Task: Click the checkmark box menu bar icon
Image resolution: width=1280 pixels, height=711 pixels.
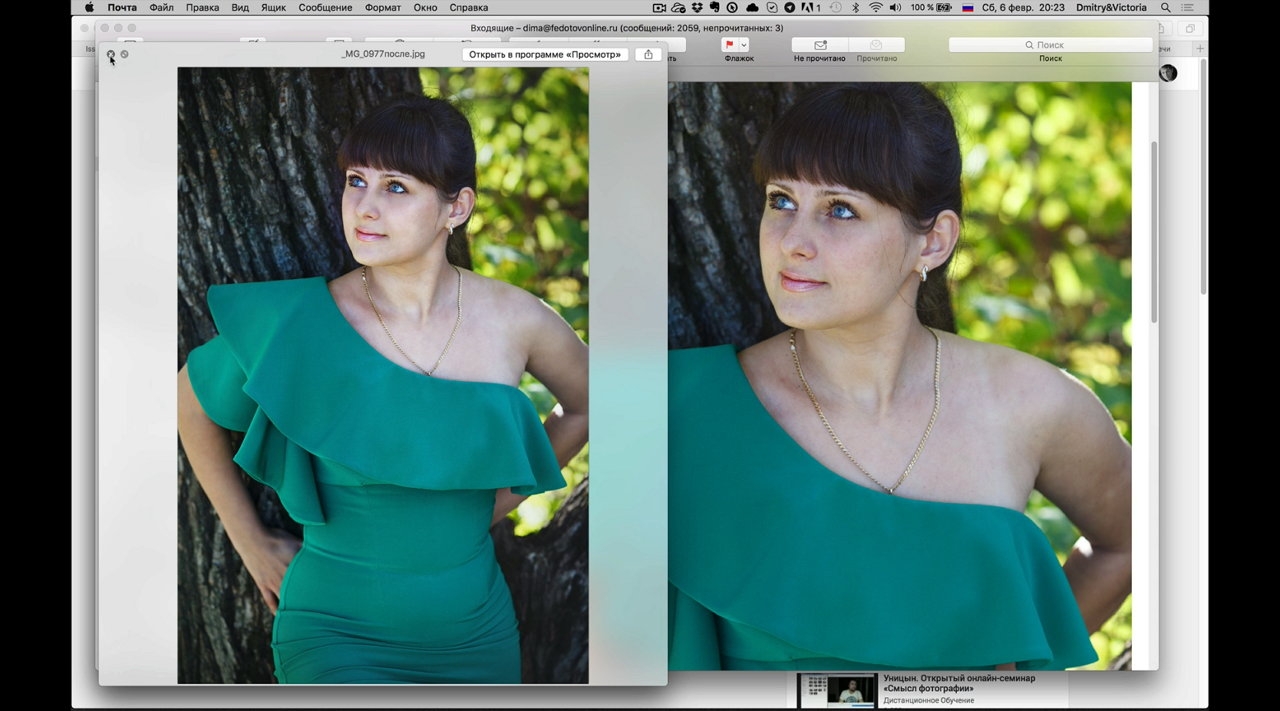Action: (x=772, y=7)
